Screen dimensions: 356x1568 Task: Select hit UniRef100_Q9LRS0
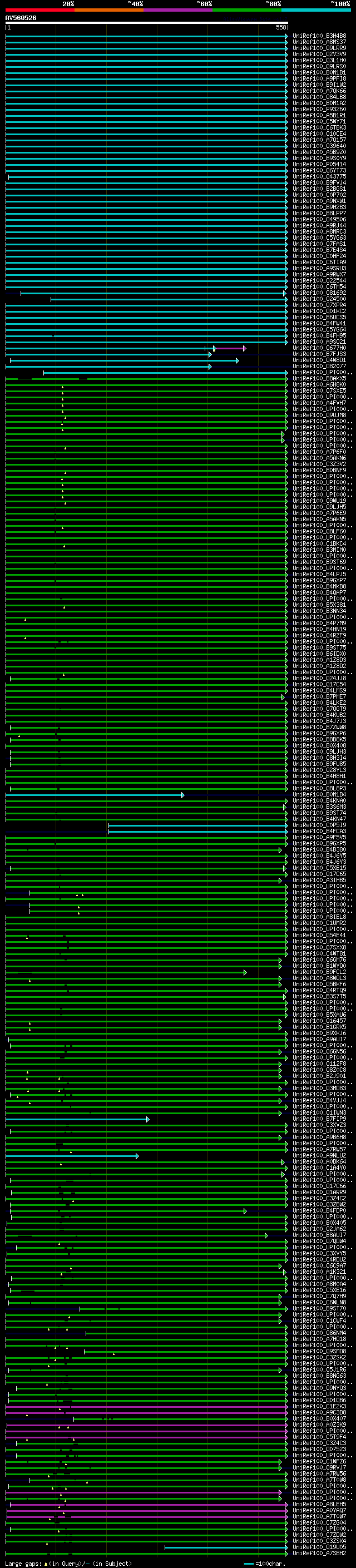[x=319, y=66]
